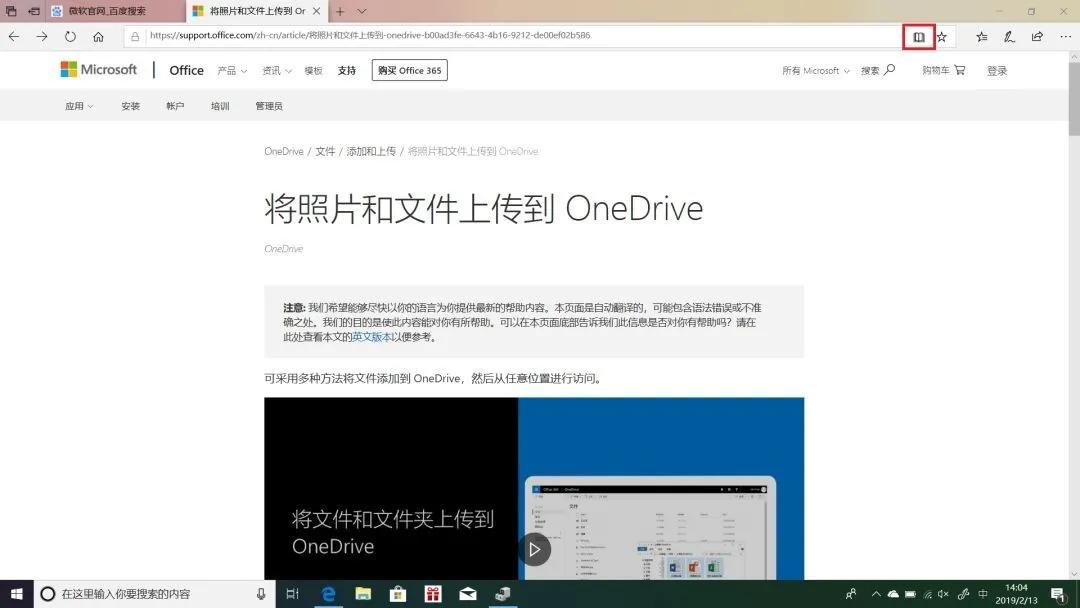Click the 购买 Office 365 button
Image resolution: width=1080 pixels, height=608 pixels.
[409, 70]
